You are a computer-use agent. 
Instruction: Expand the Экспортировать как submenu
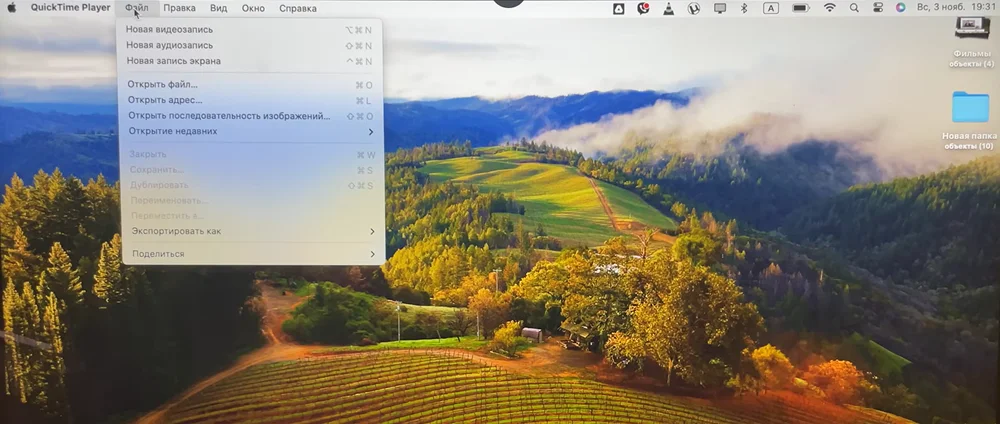[253, 231]
